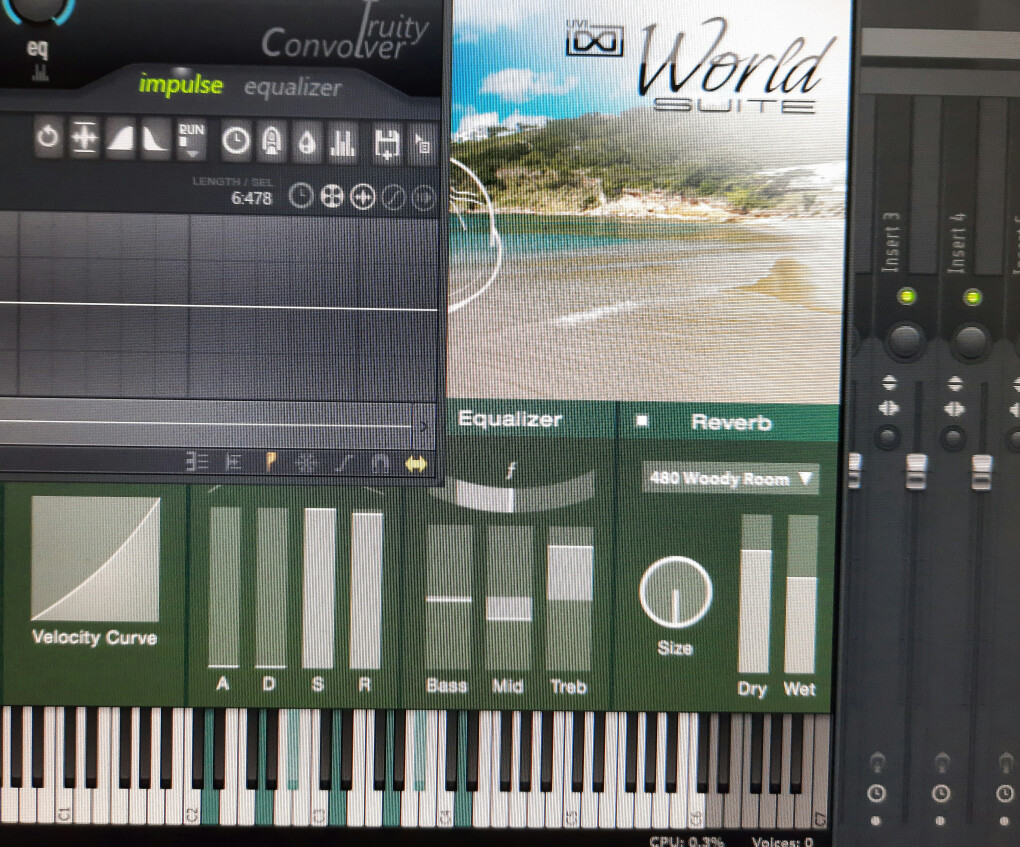Click the small round clock icon beside length
This screenshot has height=847, width=1020.
coord(301,195)
